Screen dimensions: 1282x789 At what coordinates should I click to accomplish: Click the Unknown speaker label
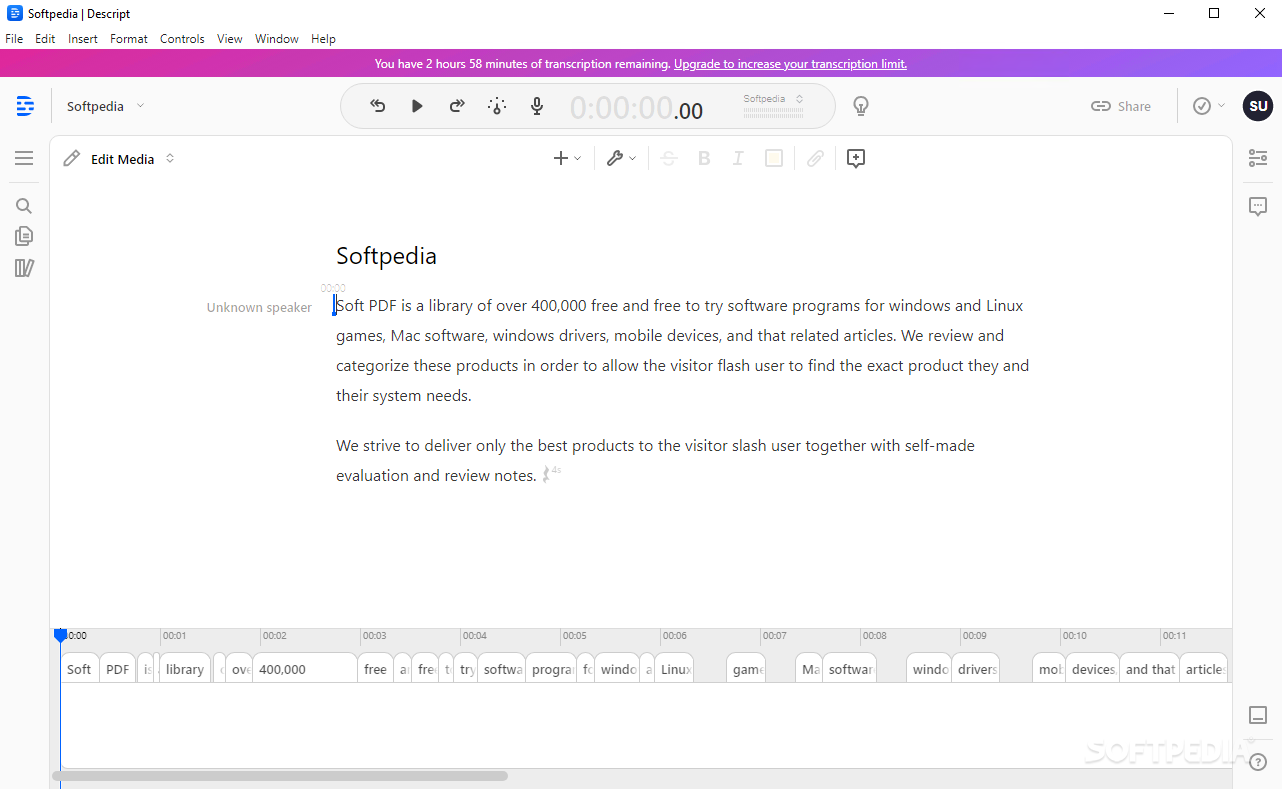pos(259,307)
